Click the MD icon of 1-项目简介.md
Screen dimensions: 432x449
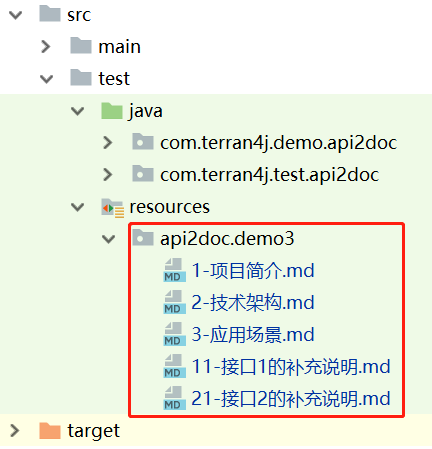[x=175, y=270]
